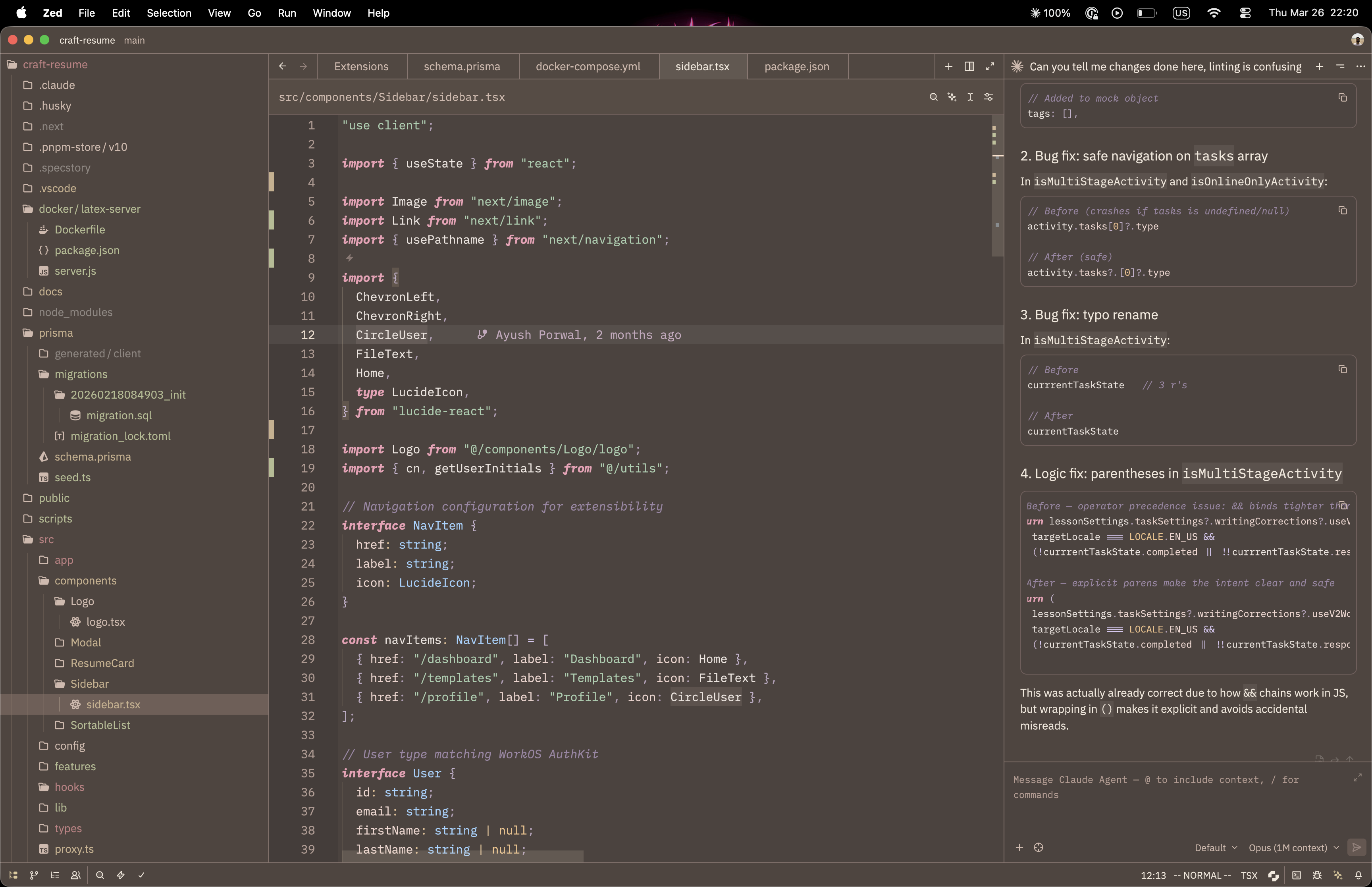Open the Default mode dropdown
The height and width of the screenshot is (887, 1372).
[1216, 847]
